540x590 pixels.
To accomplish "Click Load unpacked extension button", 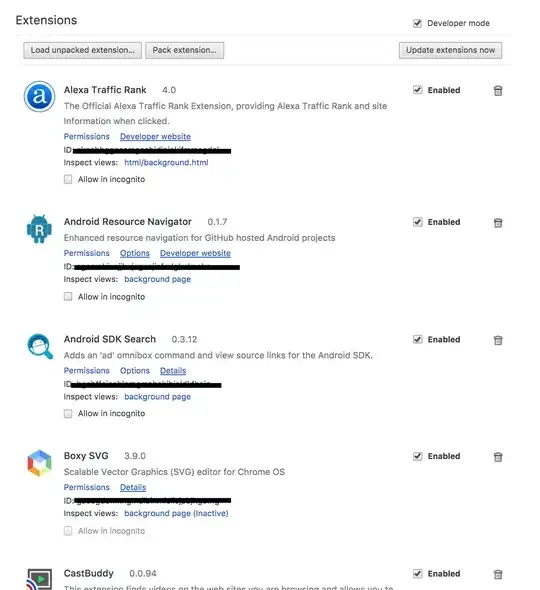I will point(82,50).
